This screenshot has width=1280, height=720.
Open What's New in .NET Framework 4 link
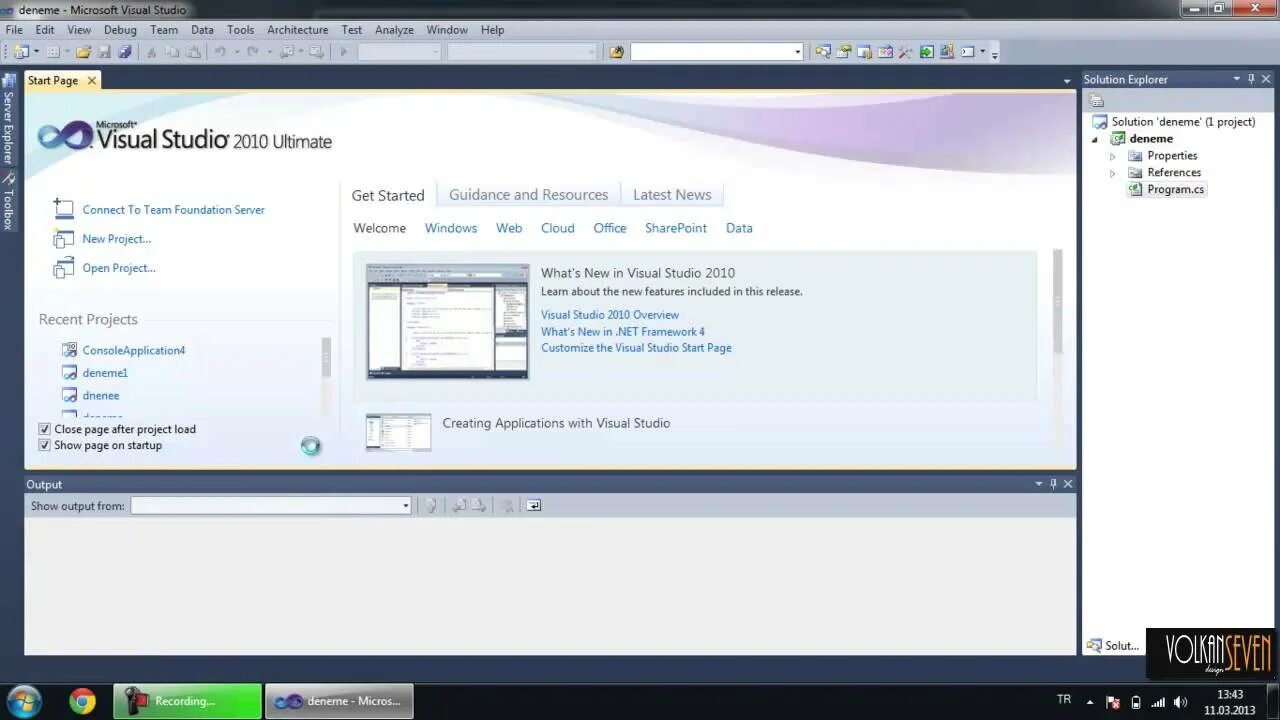click(x=623, y=332)
